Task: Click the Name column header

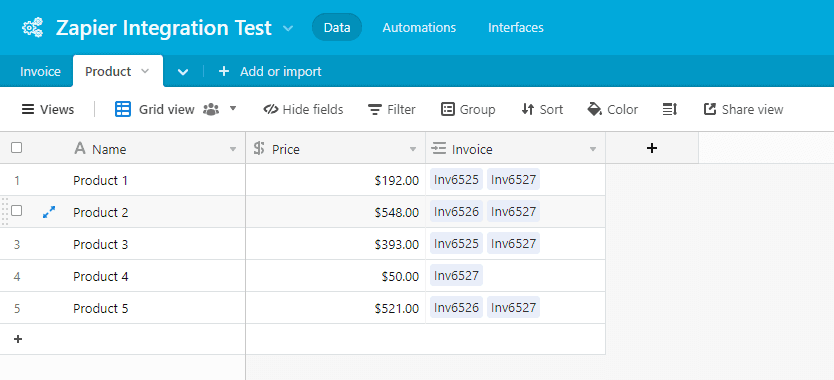Action: click(x=123, y=148)
